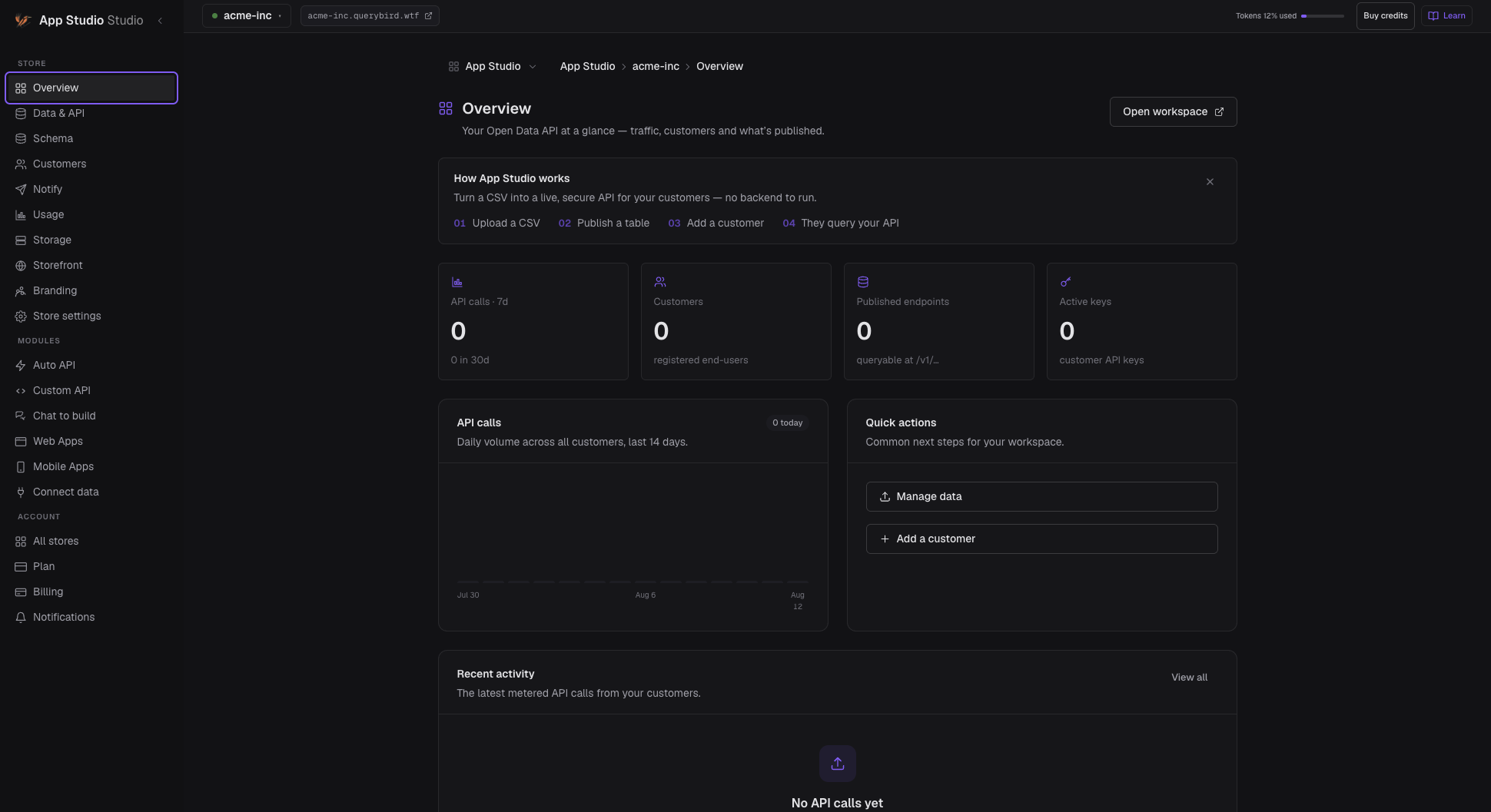The width and height of the screenshot is (1491, 812).
Task: Open the Overview menu item
Action: click(x=91, y=88)
